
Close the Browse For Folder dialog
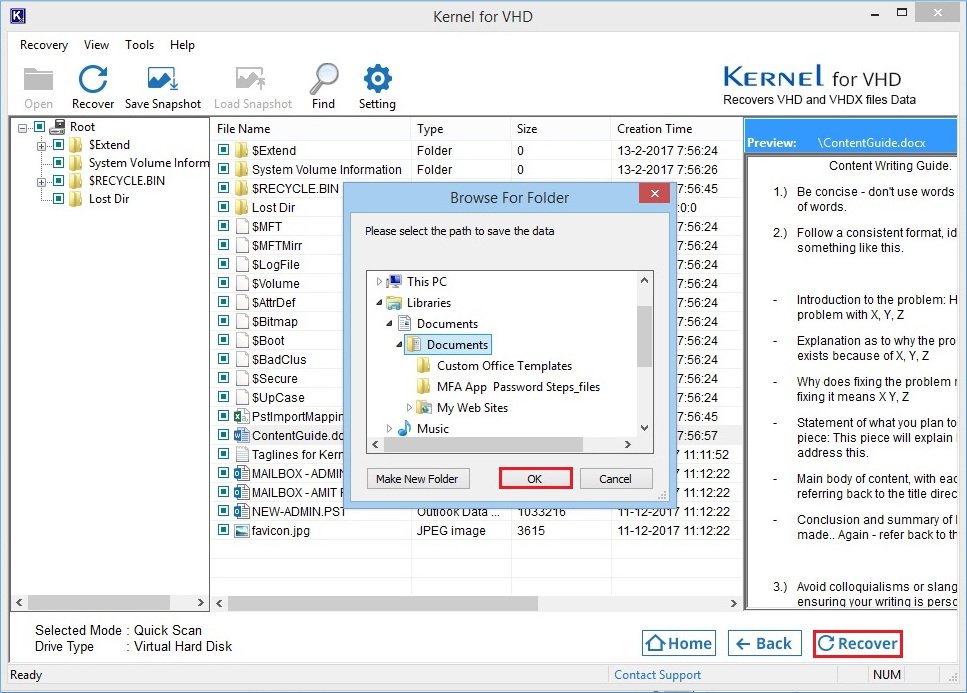point(654,194)
